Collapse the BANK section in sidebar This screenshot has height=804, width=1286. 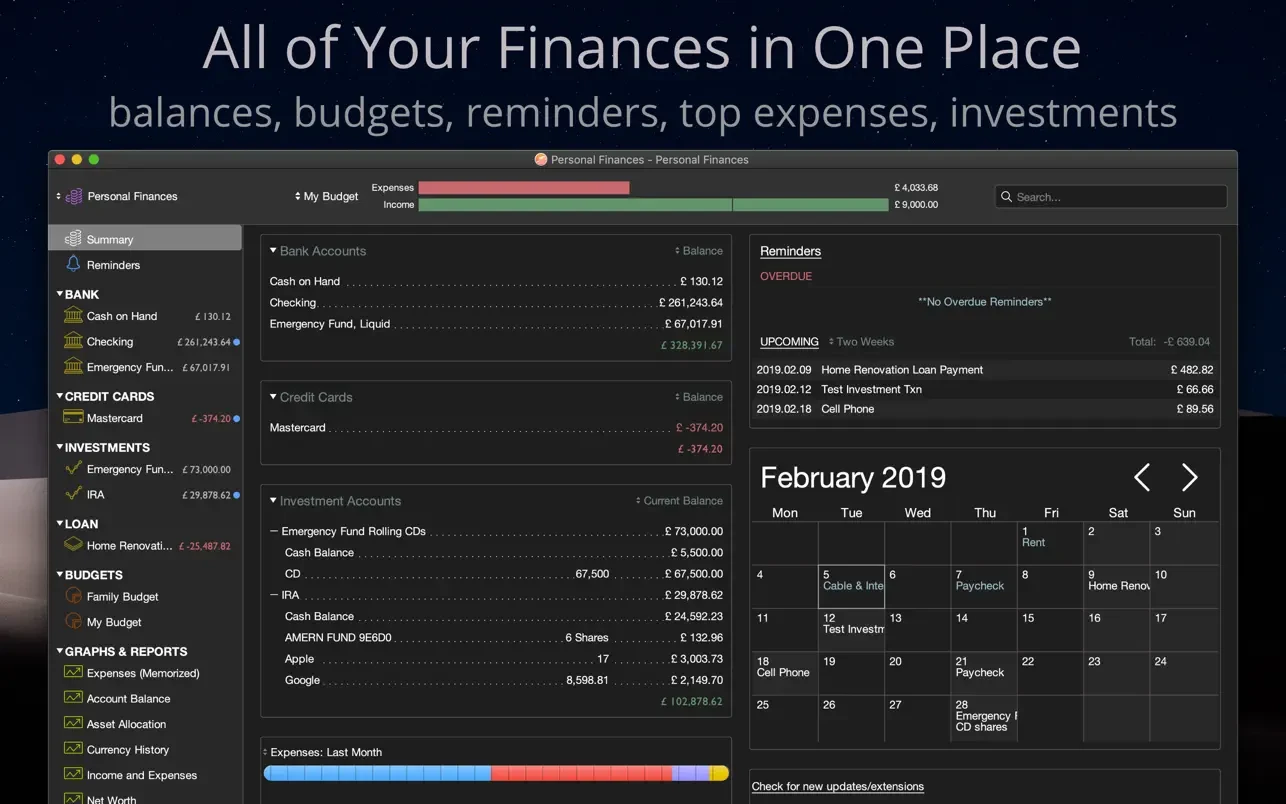click(60, 295)
